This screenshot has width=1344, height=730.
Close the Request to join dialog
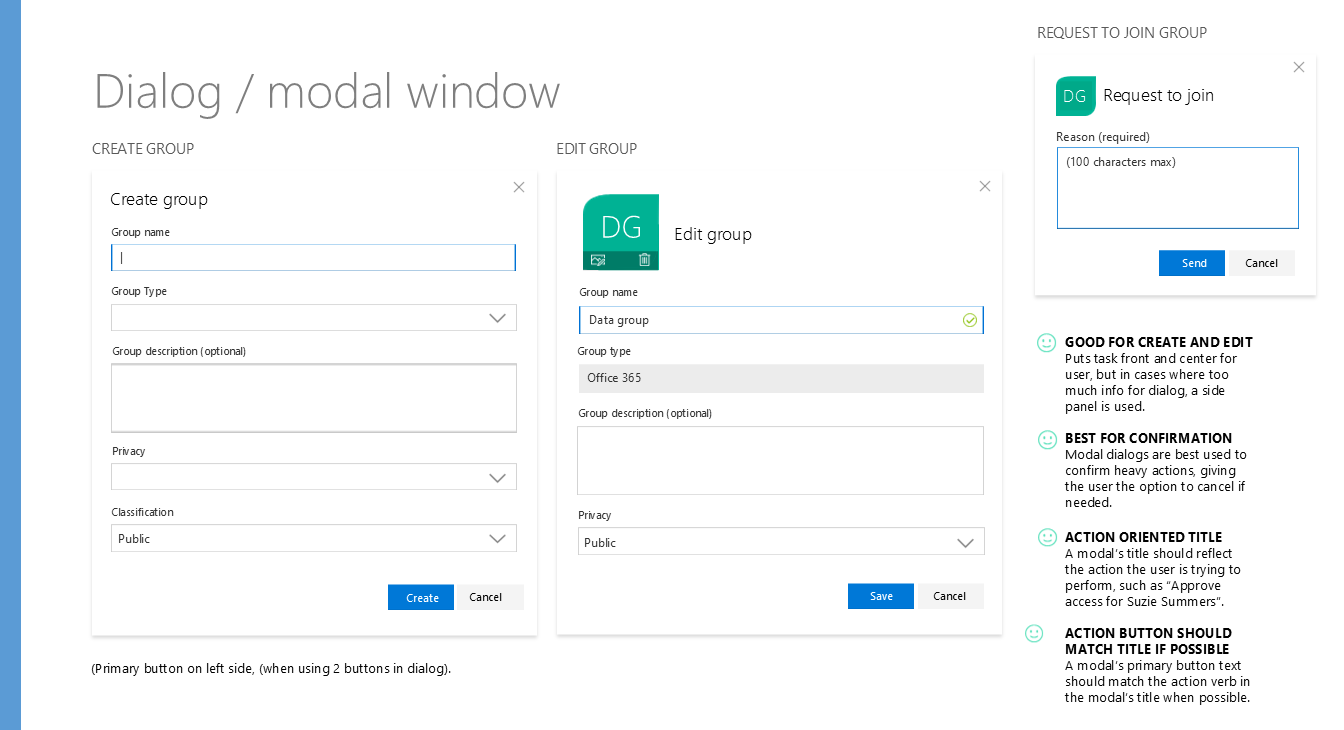click(x=1298, y=67)
